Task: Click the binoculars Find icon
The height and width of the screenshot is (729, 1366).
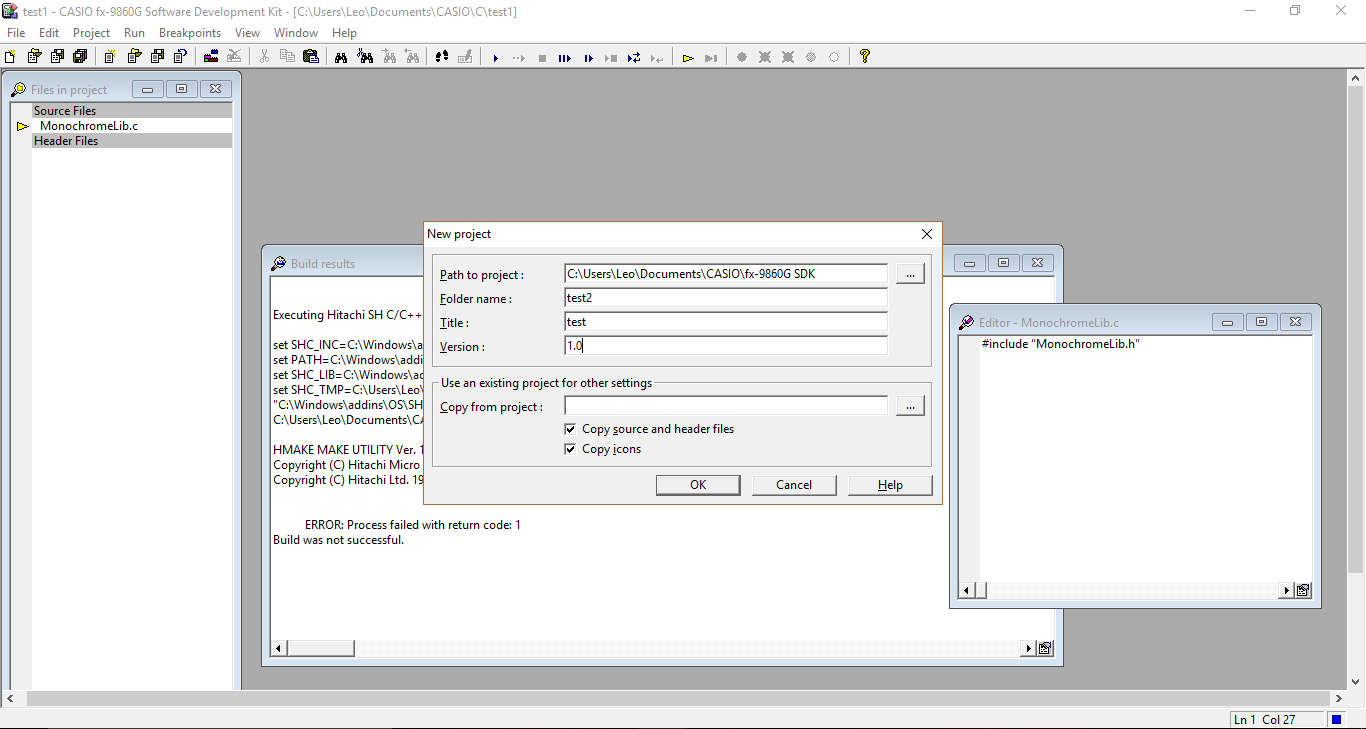Action: tap(341, 57)
